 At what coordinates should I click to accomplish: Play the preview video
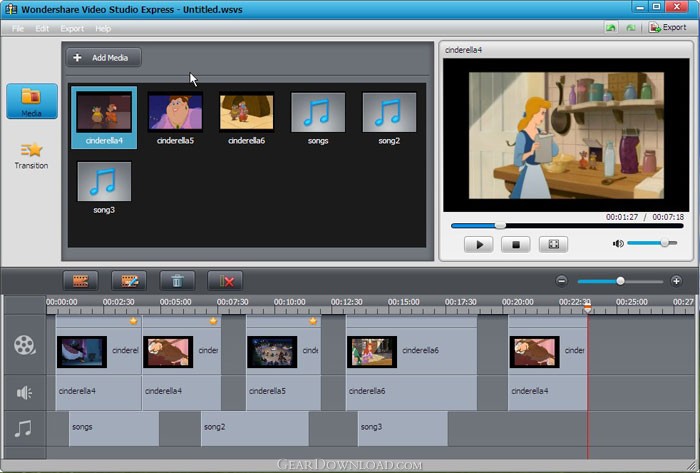coord(479,245)
